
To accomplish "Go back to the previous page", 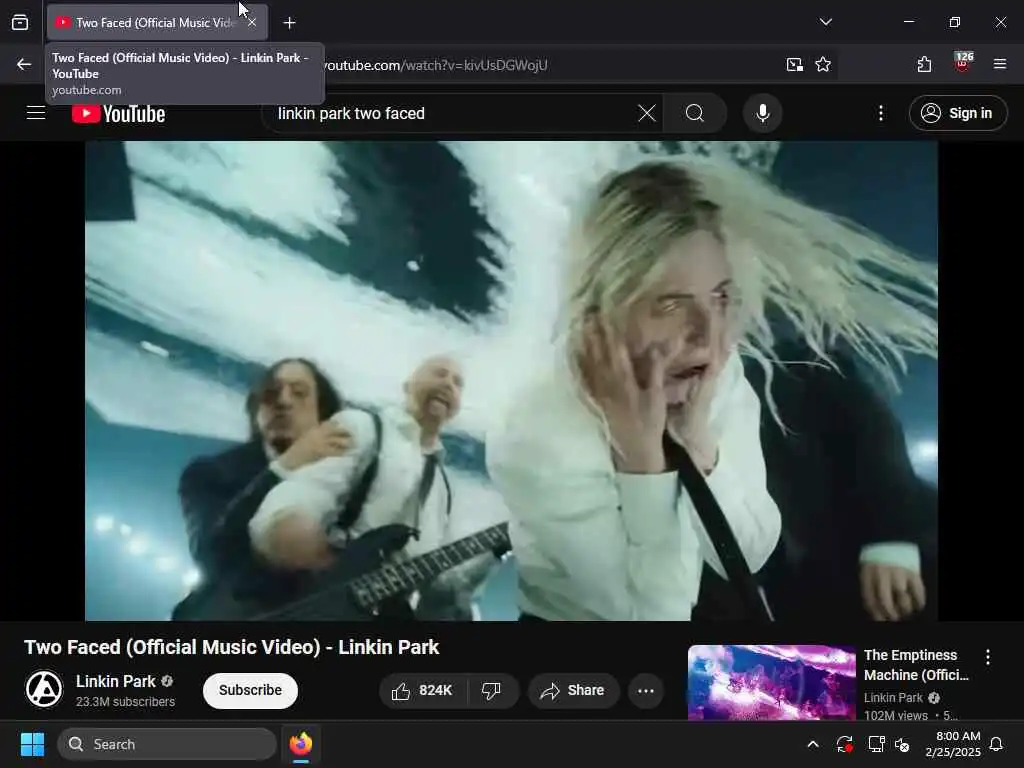I will (24, 64).
